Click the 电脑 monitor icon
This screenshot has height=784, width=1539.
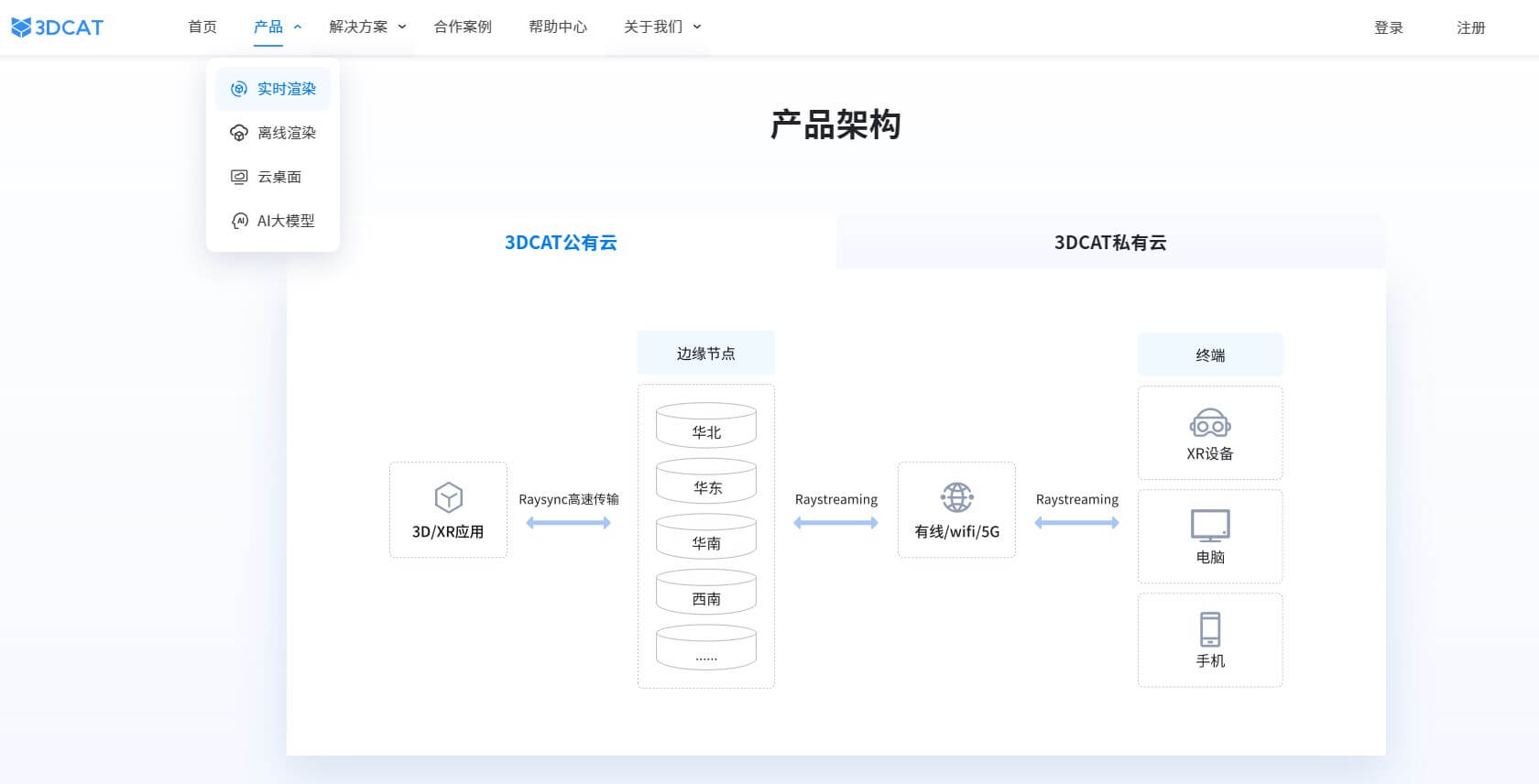click(x=1210, y=526)
